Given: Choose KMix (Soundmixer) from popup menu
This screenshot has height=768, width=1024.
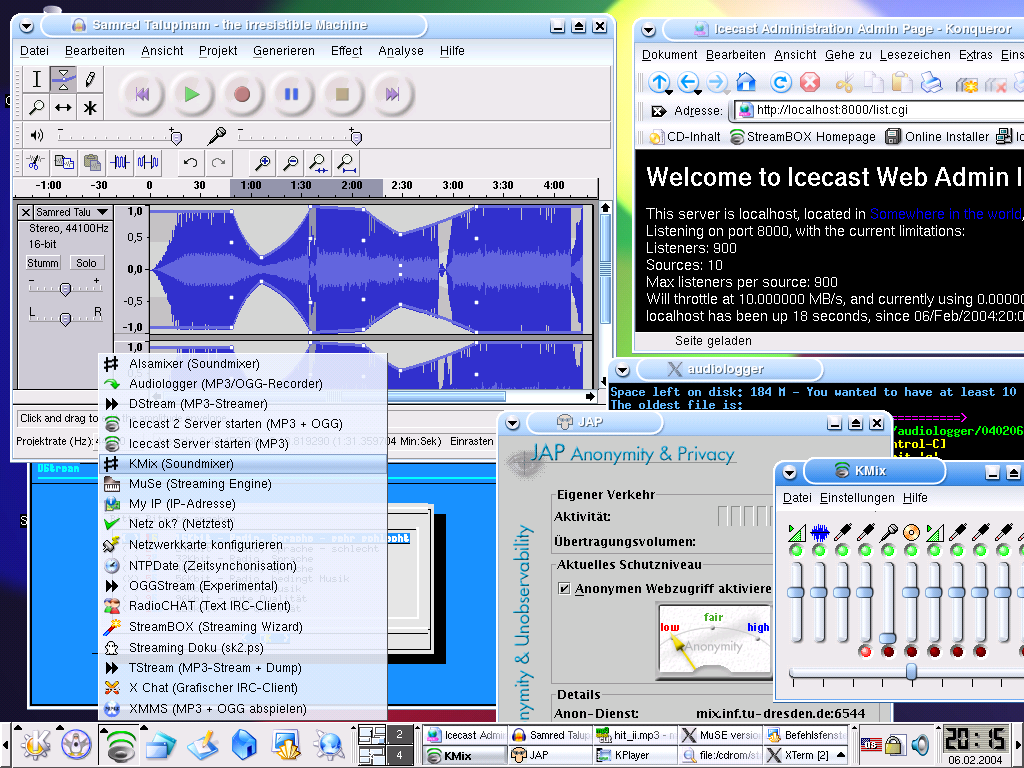Looking at the screenshot, I should click(243, 464).
